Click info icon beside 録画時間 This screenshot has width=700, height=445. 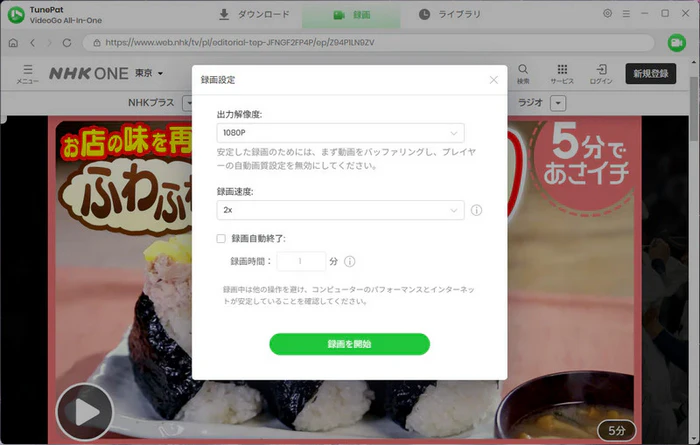click(350, 262)
